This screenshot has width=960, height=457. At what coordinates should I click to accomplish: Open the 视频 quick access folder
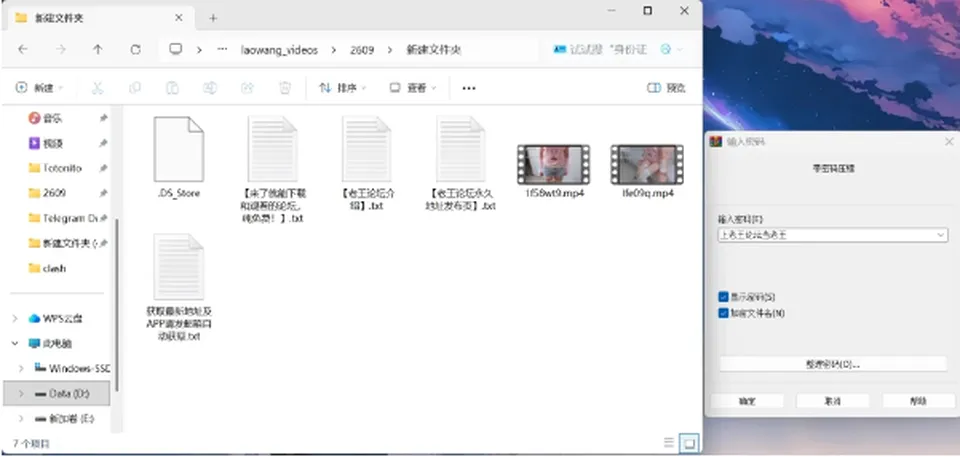[x=53, y=143]
